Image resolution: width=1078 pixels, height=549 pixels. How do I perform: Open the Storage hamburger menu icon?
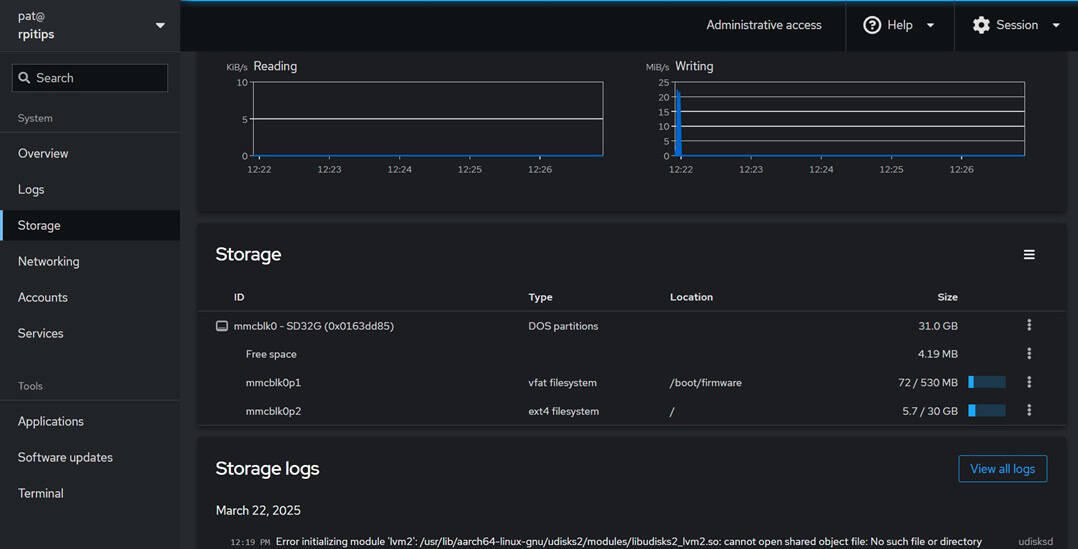(1028, 255)
